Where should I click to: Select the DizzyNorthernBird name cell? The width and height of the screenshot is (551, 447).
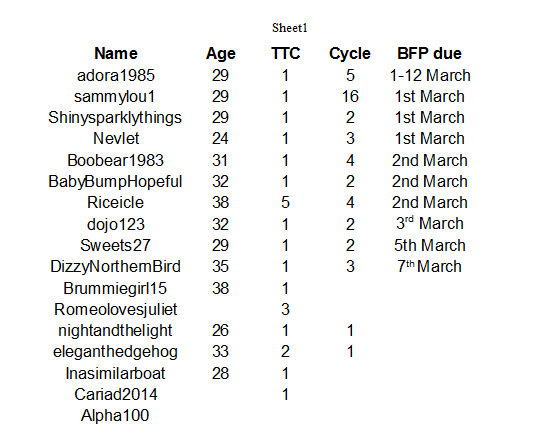coord(115,266)
